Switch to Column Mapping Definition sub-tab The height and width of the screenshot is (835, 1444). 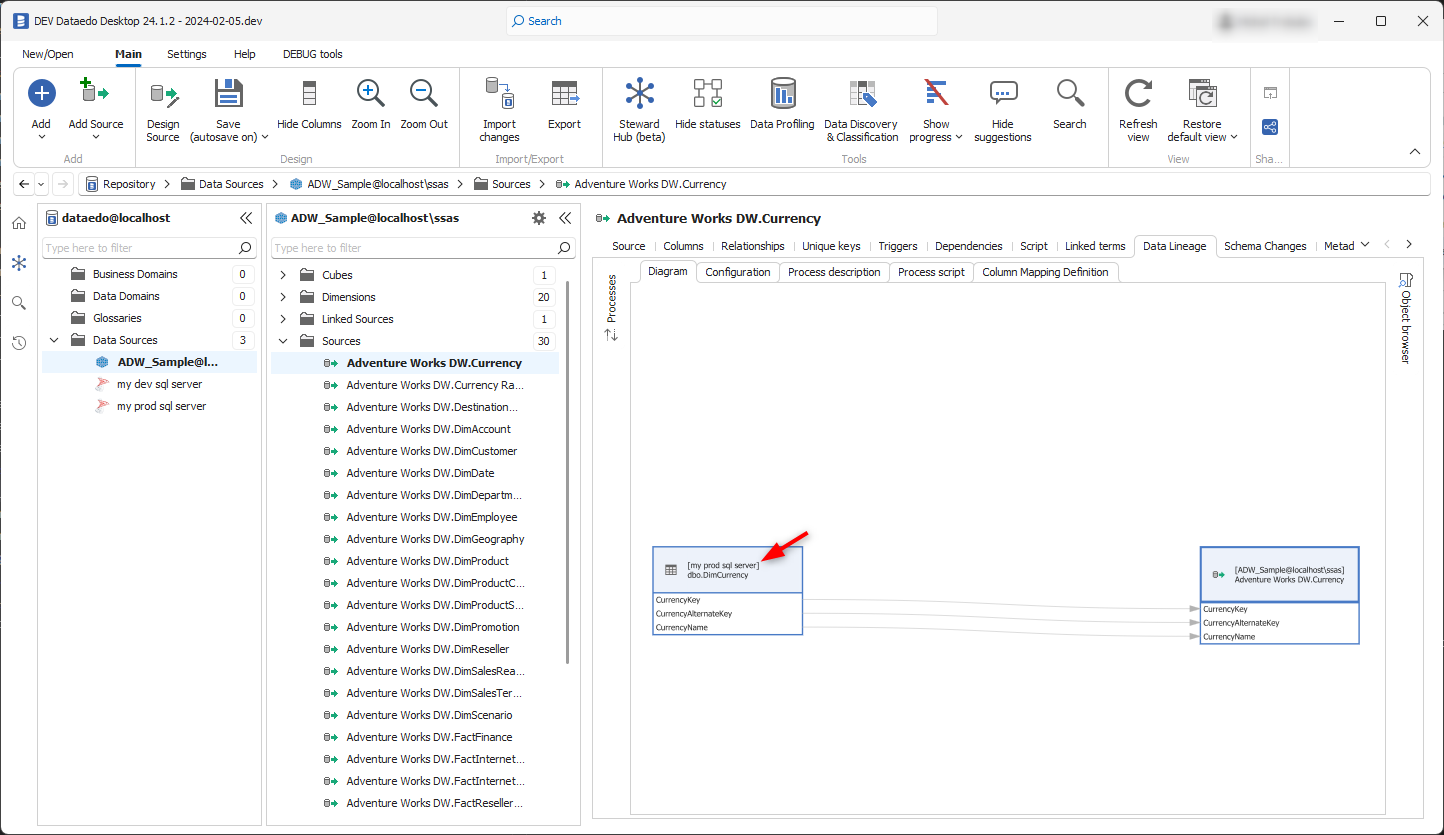pos(1045,272)
